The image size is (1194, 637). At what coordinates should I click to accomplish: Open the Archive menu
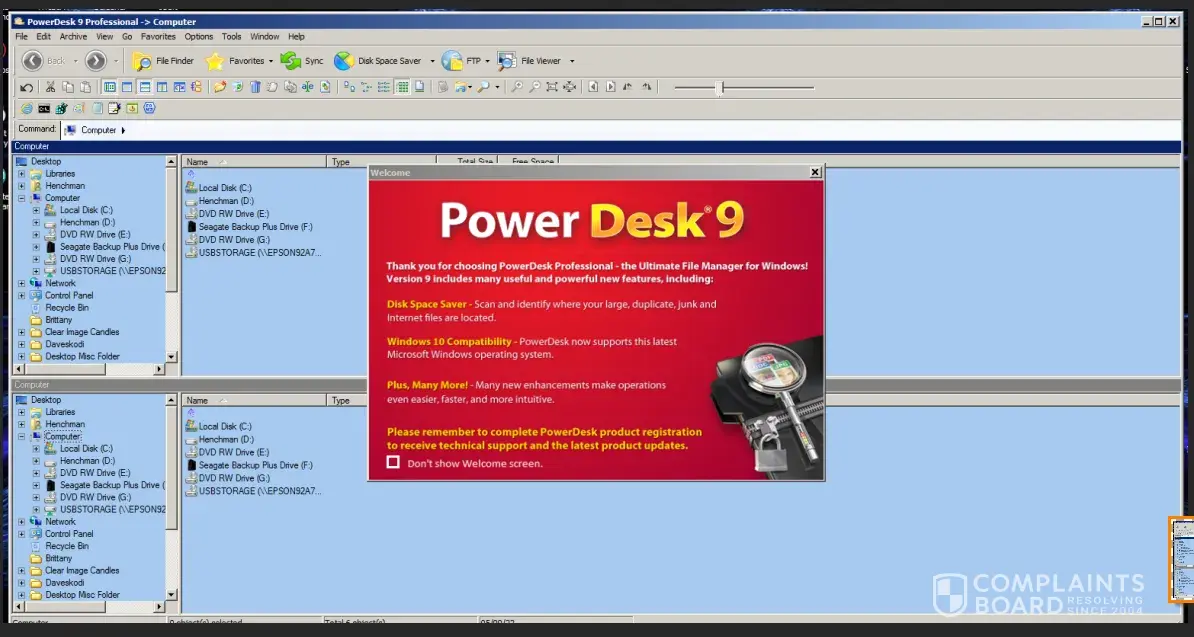tap(73, 36)
